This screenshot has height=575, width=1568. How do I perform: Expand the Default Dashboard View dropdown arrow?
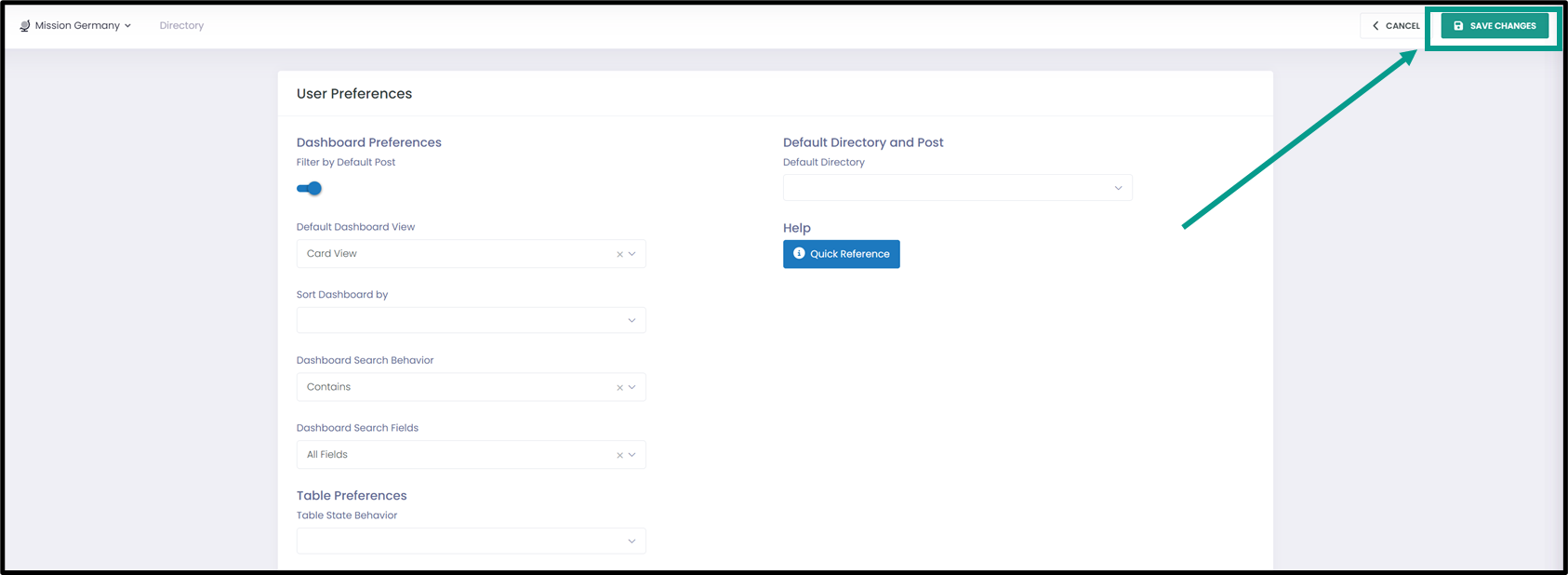(632, 254)
